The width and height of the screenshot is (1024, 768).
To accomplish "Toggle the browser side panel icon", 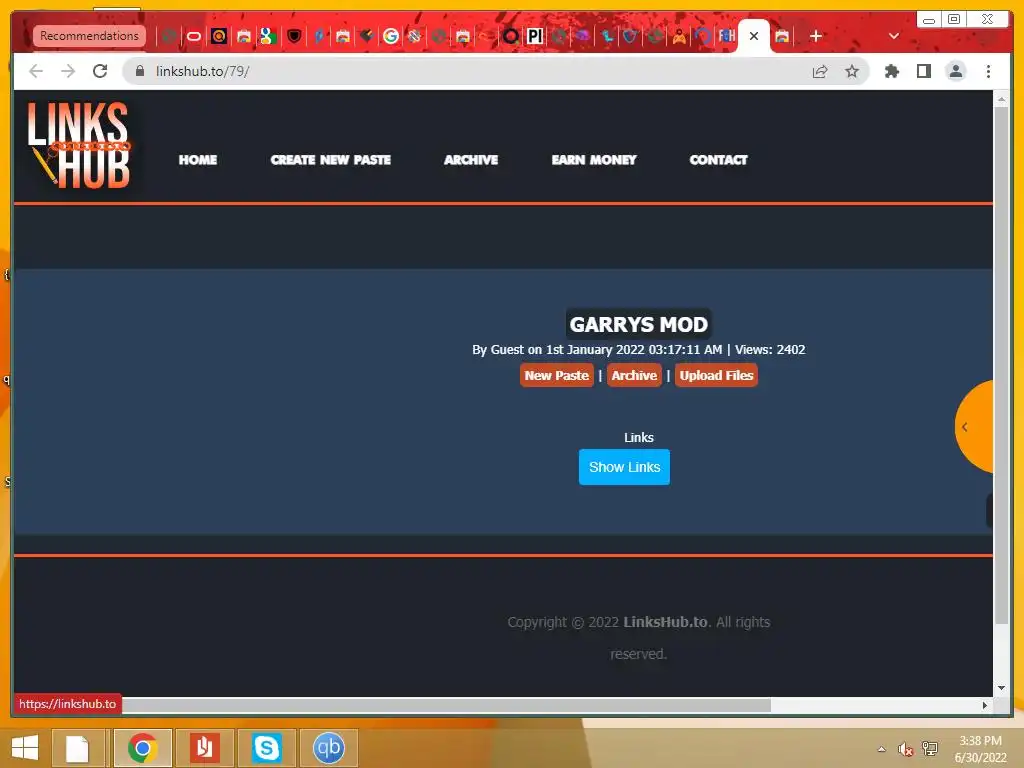I will (923, 71).
